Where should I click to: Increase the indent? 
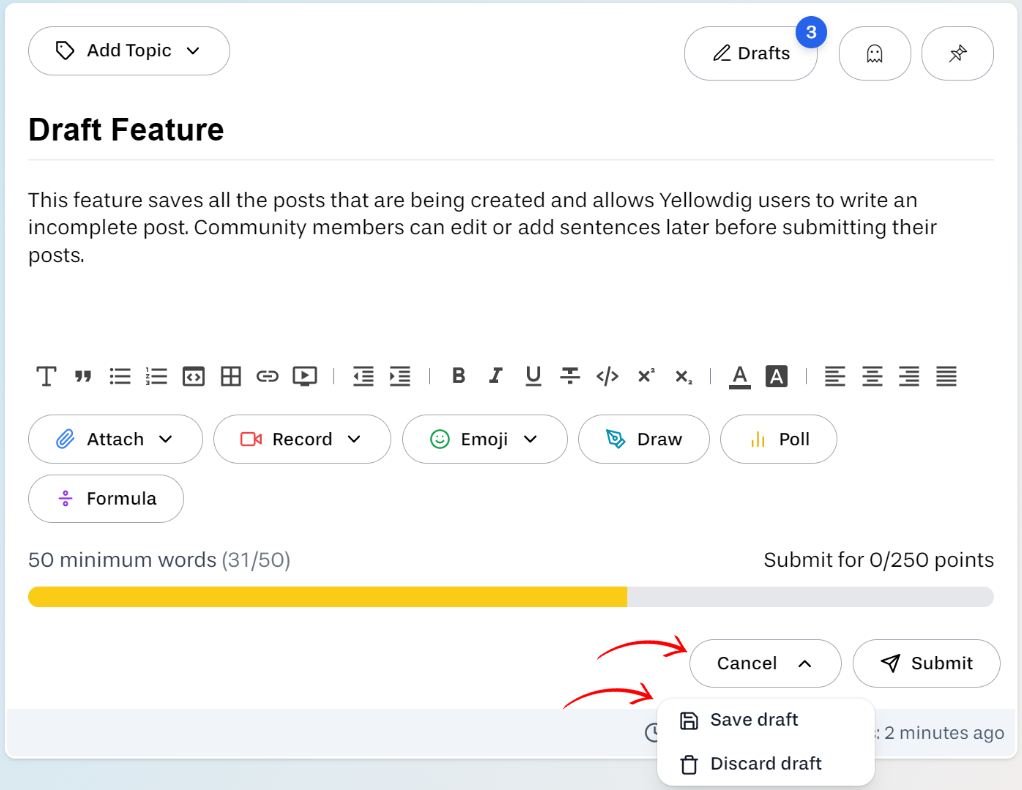point(400,376)
